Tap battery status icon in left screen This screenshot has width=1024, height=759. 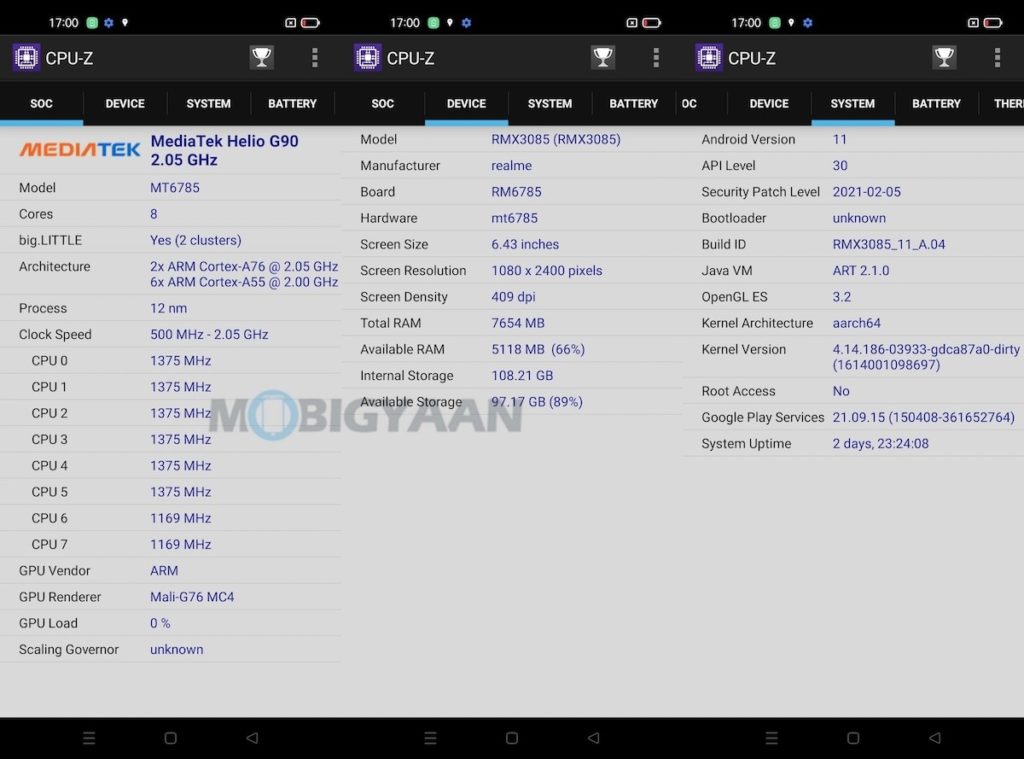(x=310, y=23)
